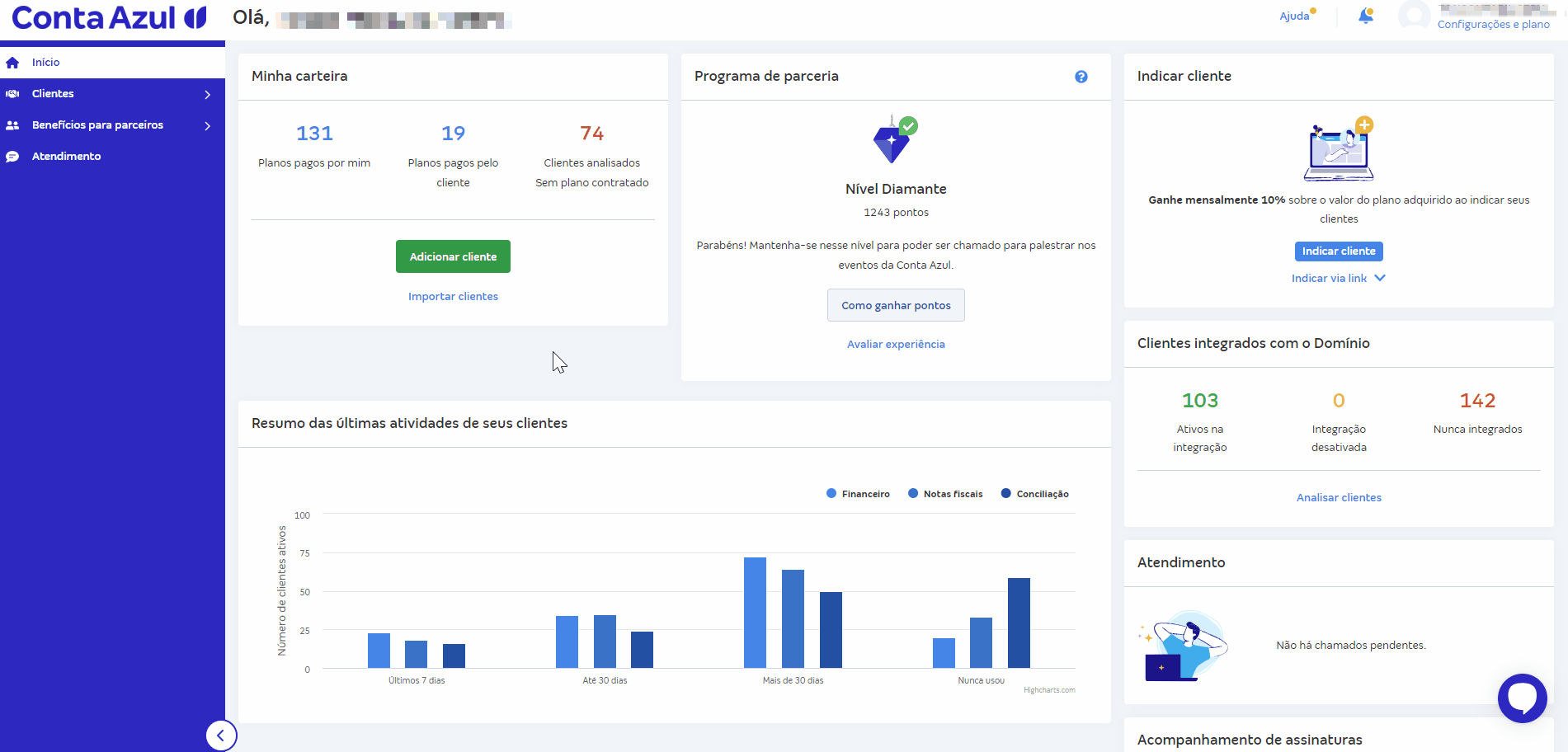The image size is (1568, 752).
Task: Click the 142 Nunca integrados number
Action: [x=1477, y=401]
